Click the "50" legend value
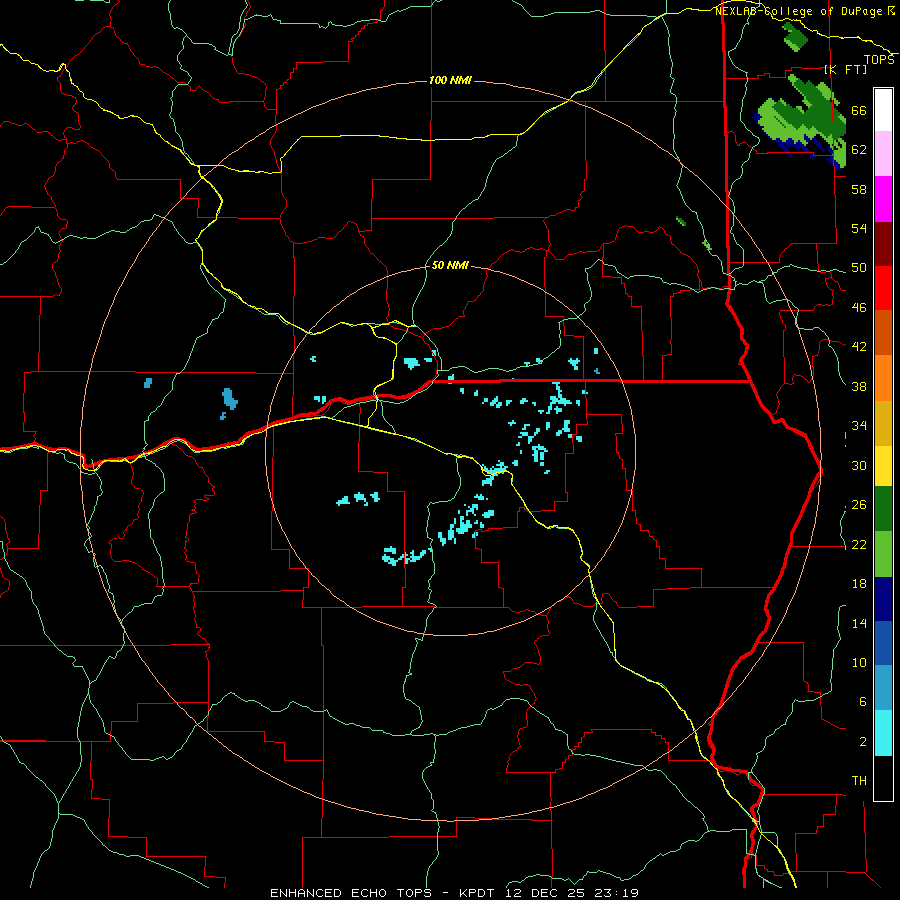This screenshot has width=900, height=900. pyautogui.click(x=859, y=268)
